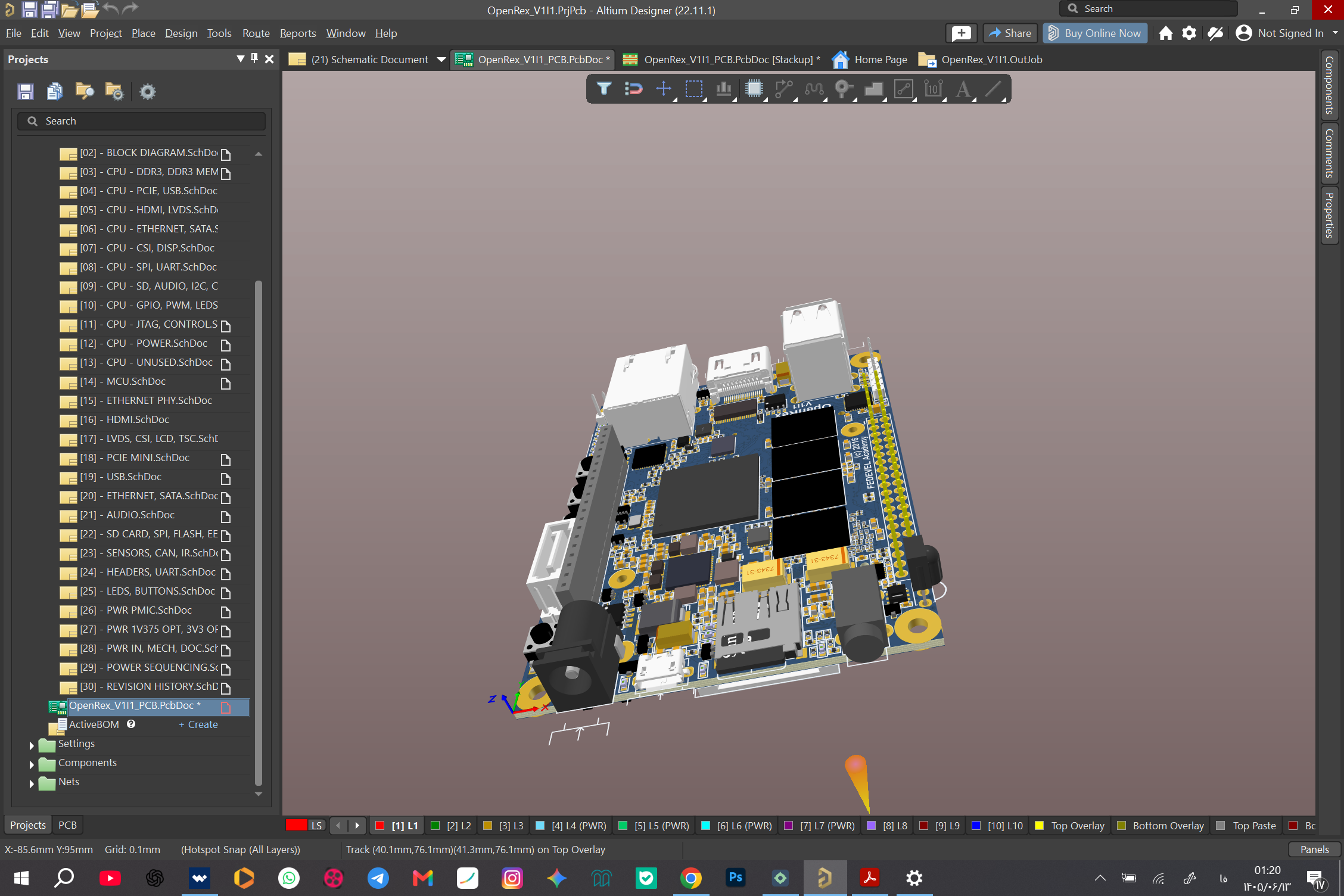
Task: Activate the rectangle selection tool
Action: (x=694, y=89)
